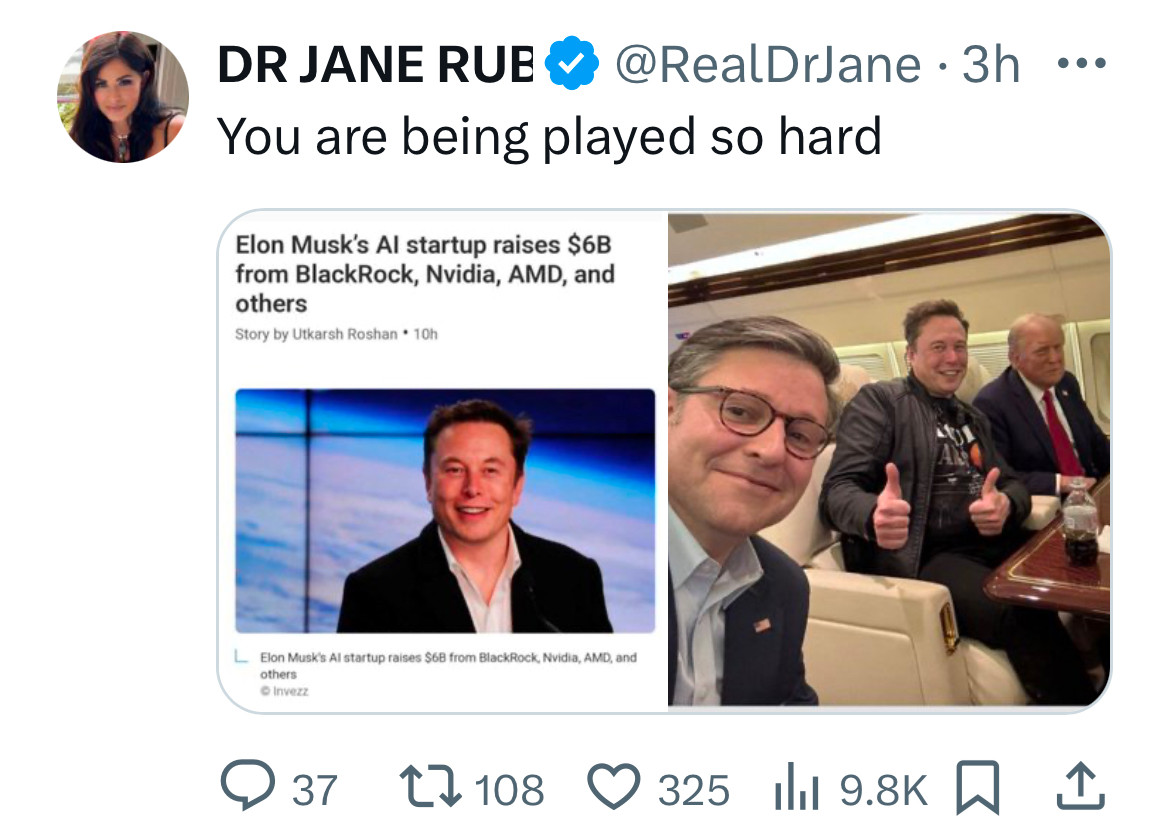View analytics via the bar chart icon
The image size is (1170, 833).
coord(796,789)
